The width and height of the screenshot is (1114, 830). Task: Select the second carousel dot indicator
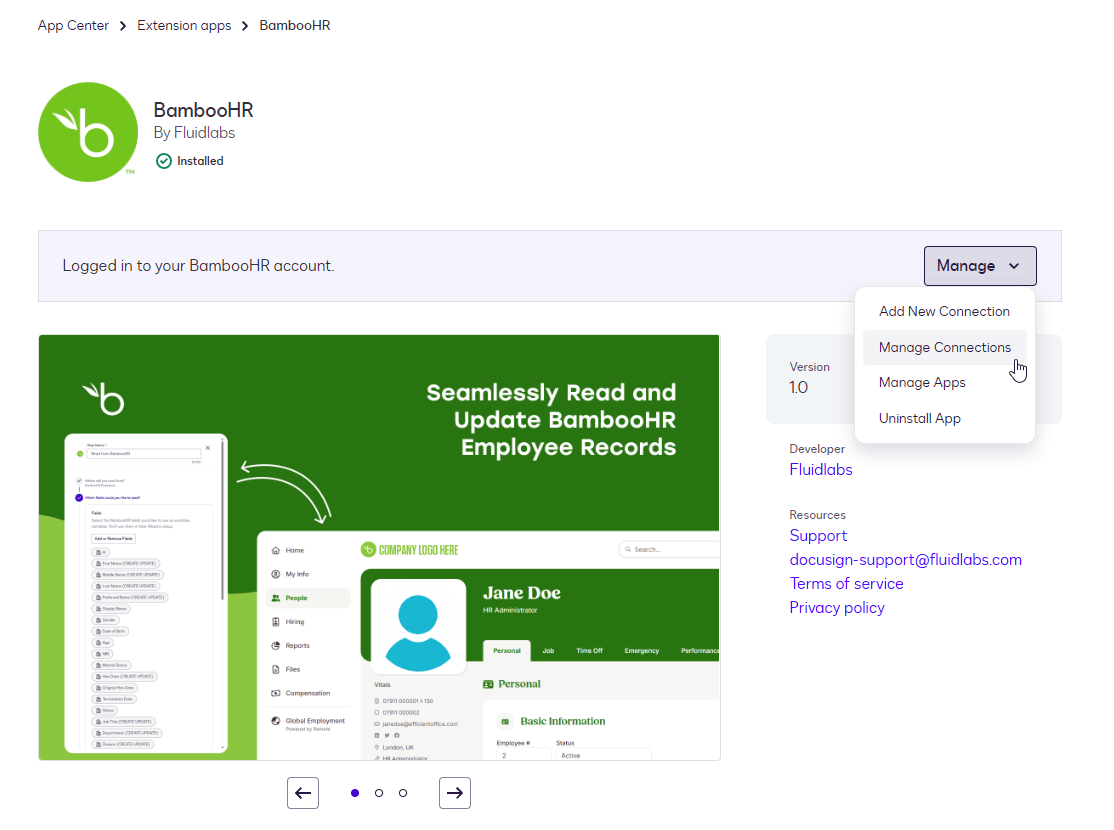click(x=379, y=793)
